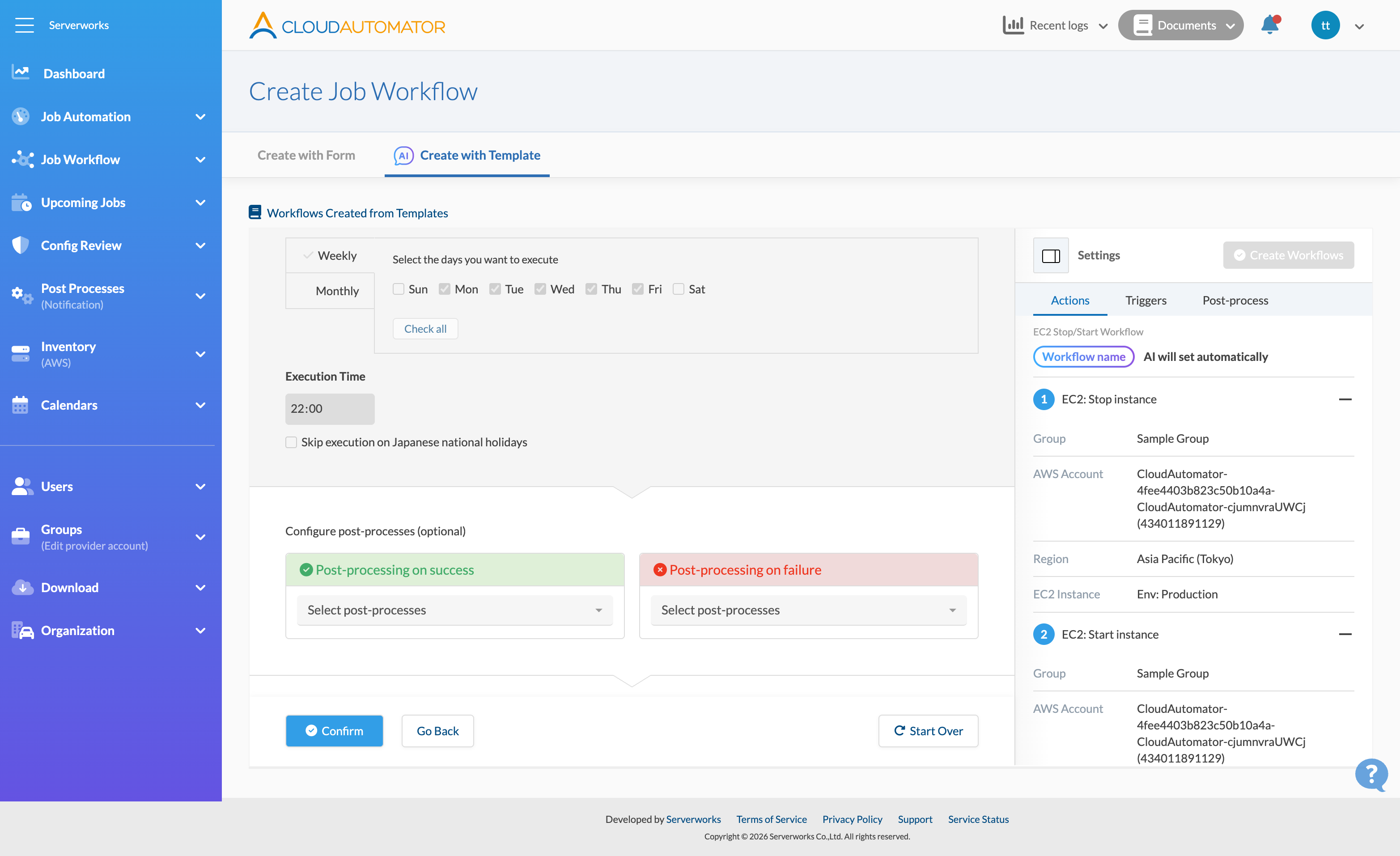Expand the Recent logs dropdown arrow
1400x856 pixels.
tap(1103, 26)
